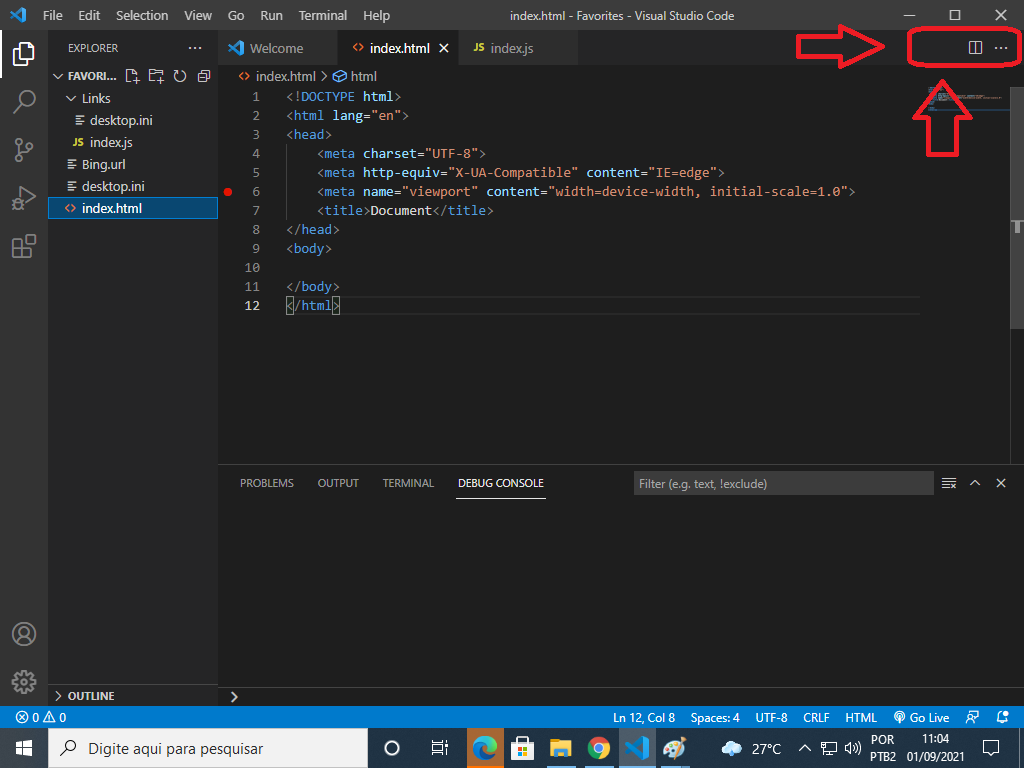Open the Explorer view in activity bar
This screenshot has height=768, width=1024.
pyautogui.click(x=24, y=54)
